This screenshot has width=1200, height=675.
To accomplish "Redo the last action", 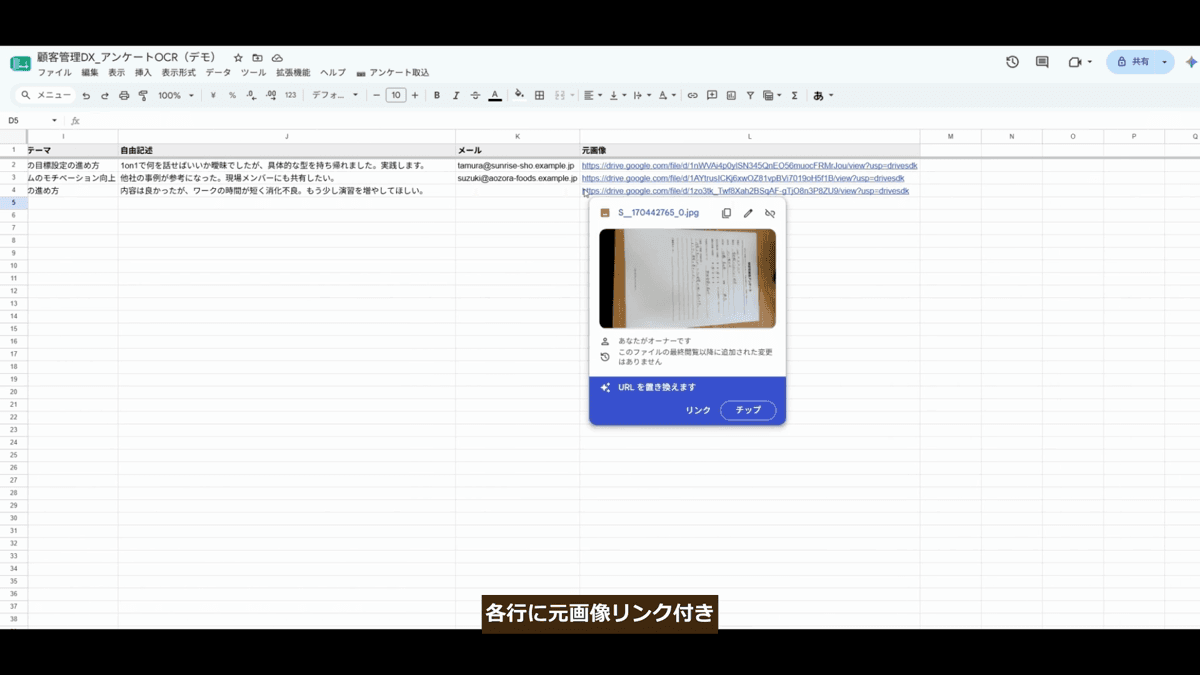I will pyautogui.click(x=105, y=96).
